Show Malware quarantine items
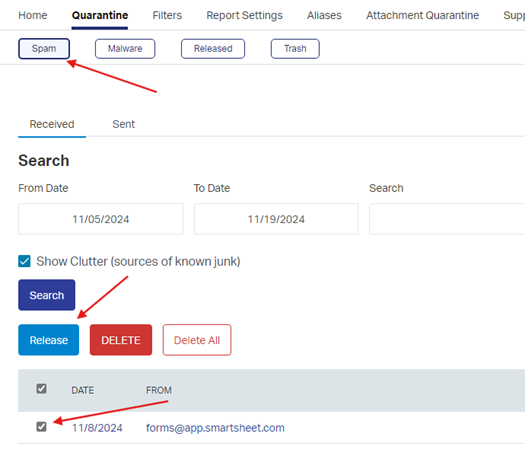This screenshot has height=459, width=525. coord(125,49)
